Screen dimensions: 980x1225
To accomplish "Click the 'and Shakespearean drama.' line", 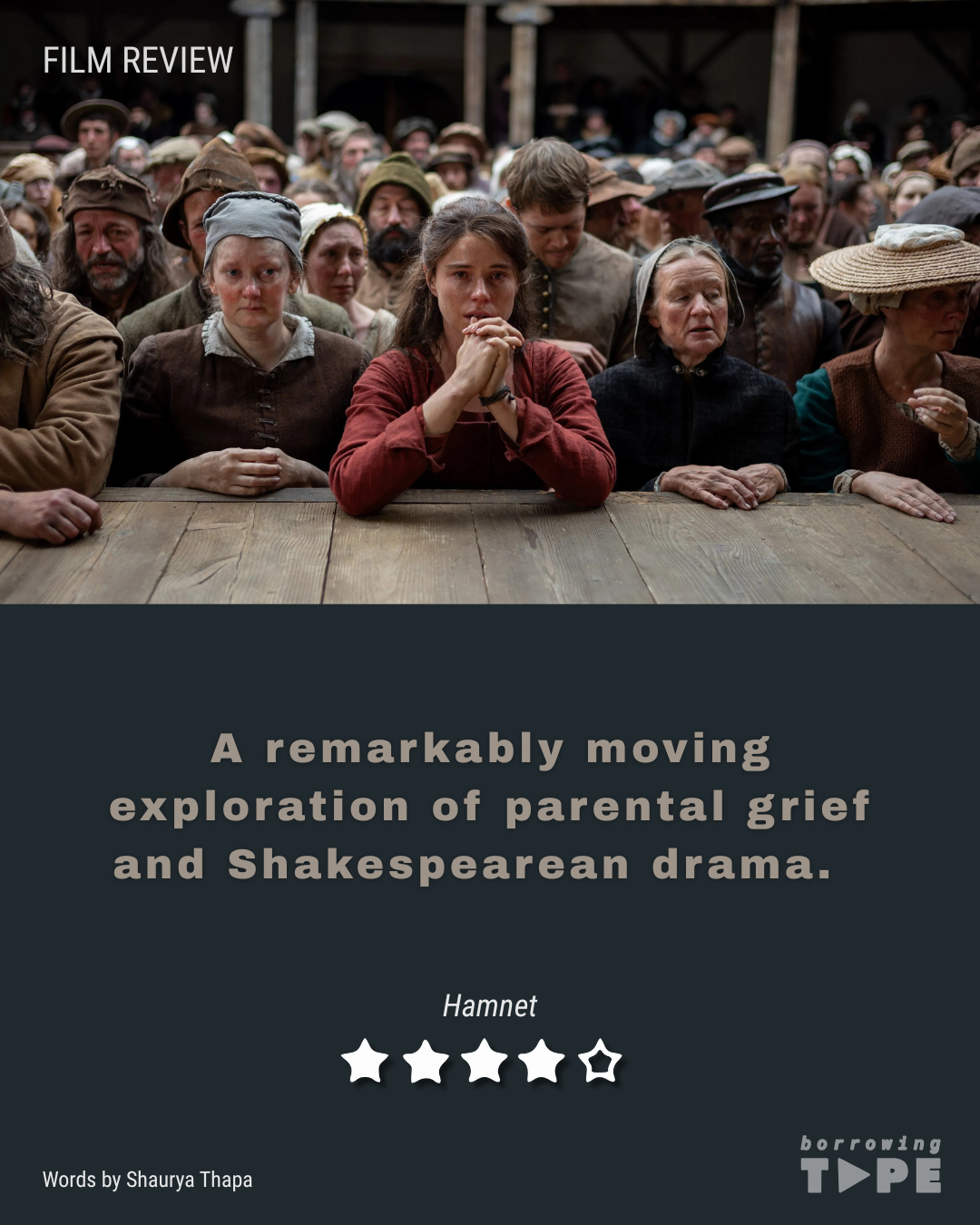I will click(x=473, y=864).
